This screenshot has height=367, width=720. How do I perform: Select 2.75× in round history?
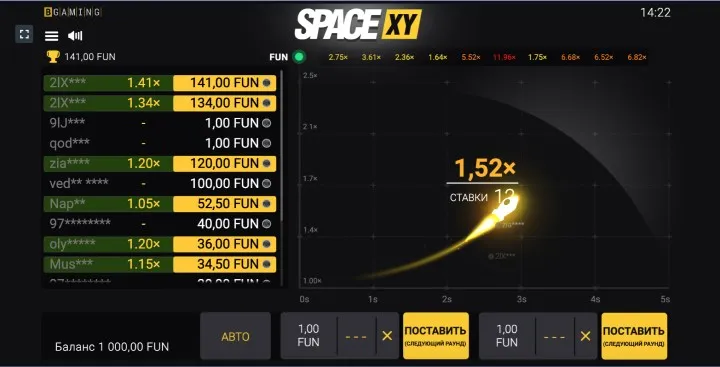coord(338,57)
